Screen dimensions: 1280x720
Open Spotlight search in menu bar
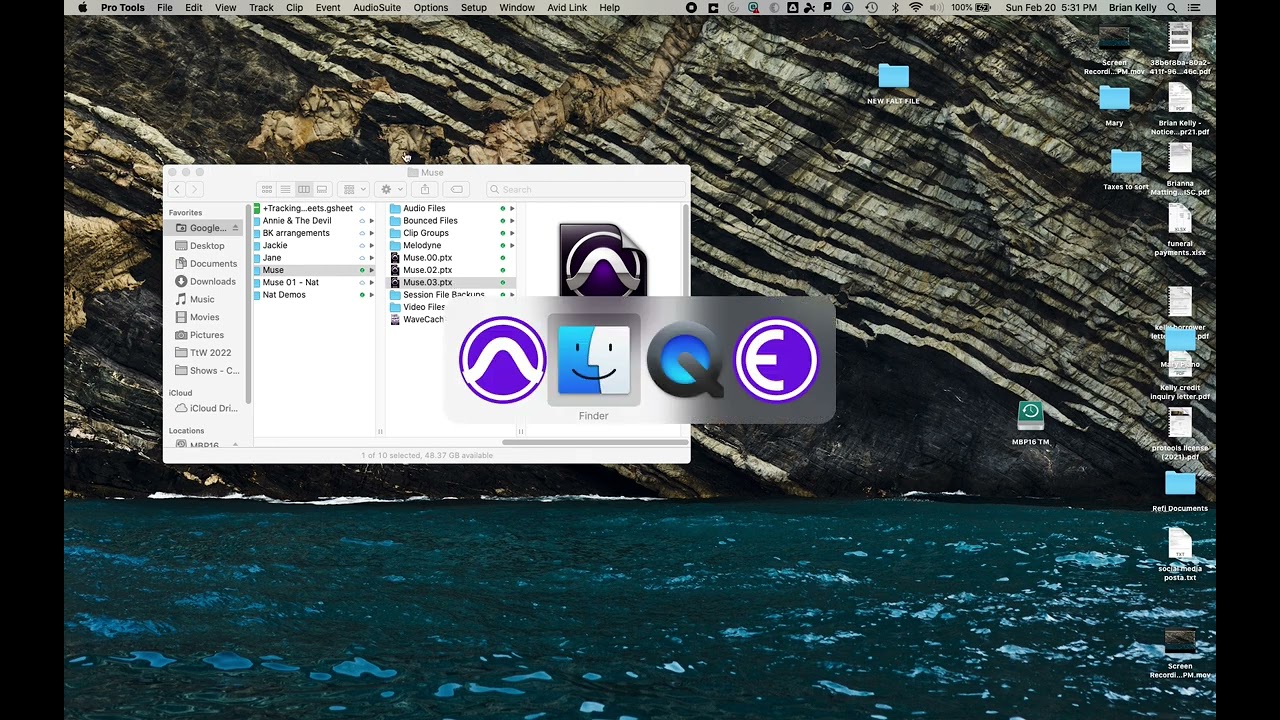[1172, 7]
